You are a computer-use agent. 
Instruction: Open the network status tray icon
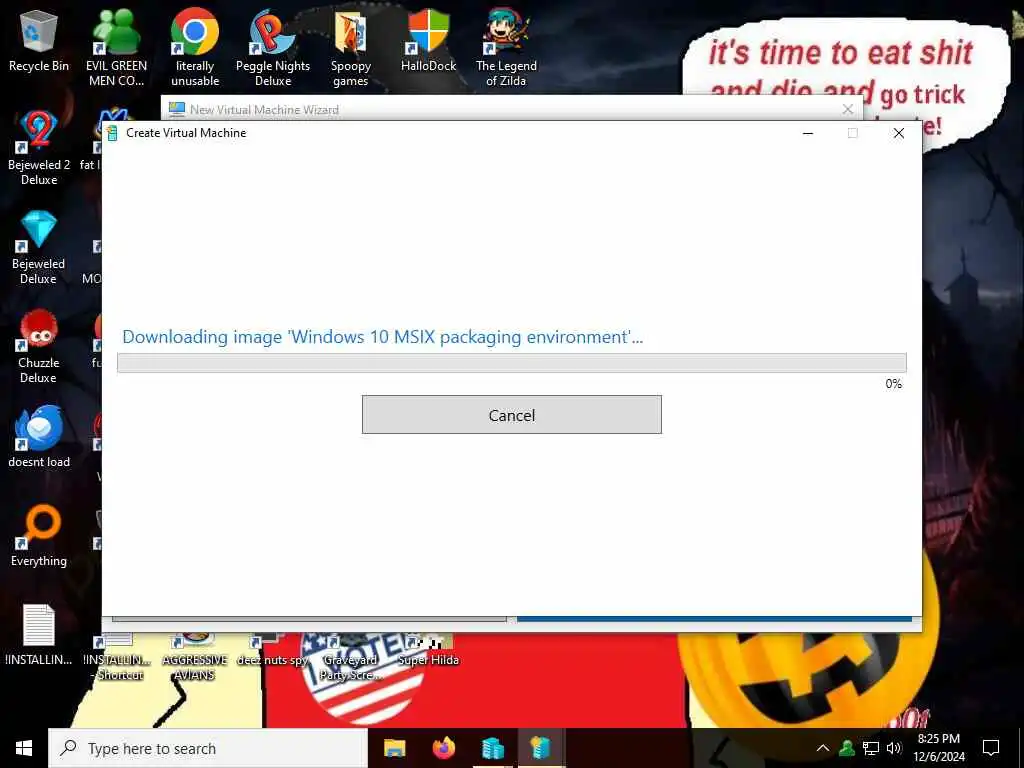coord(871,748)
